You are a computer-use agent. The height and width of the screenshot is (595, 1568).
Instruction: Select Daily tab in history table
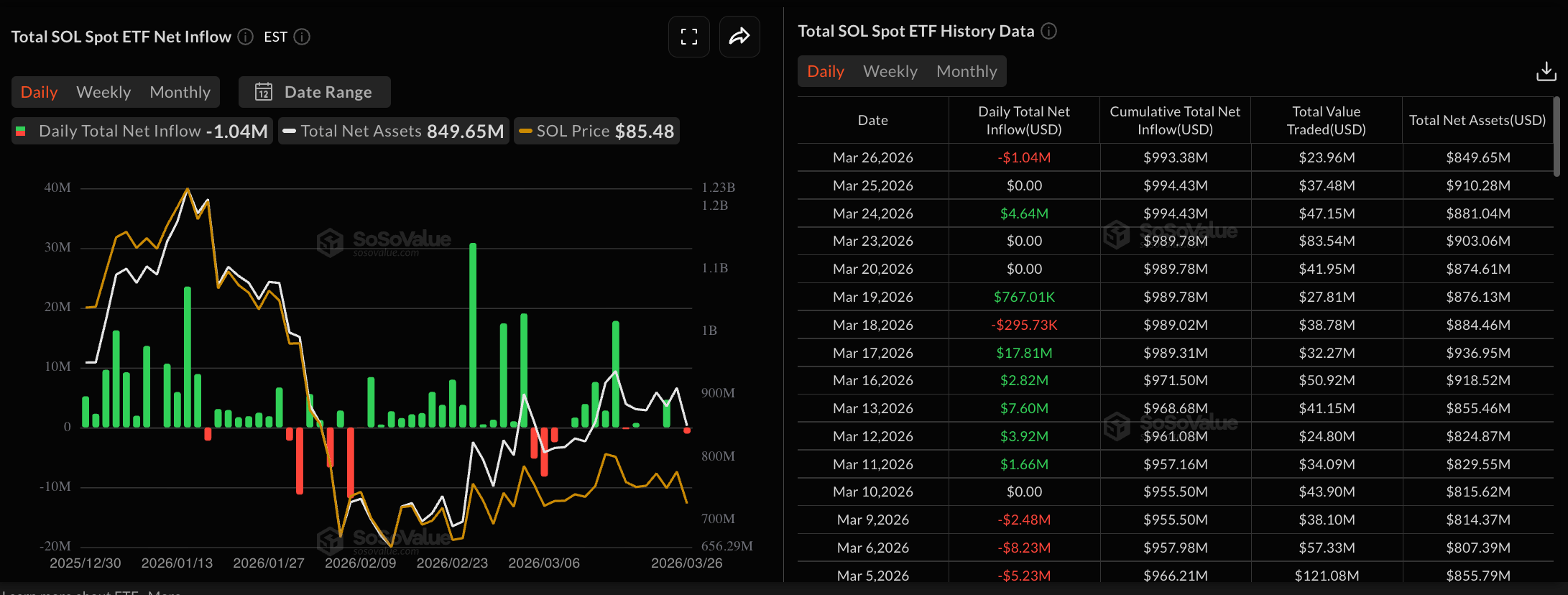(825, 71)
